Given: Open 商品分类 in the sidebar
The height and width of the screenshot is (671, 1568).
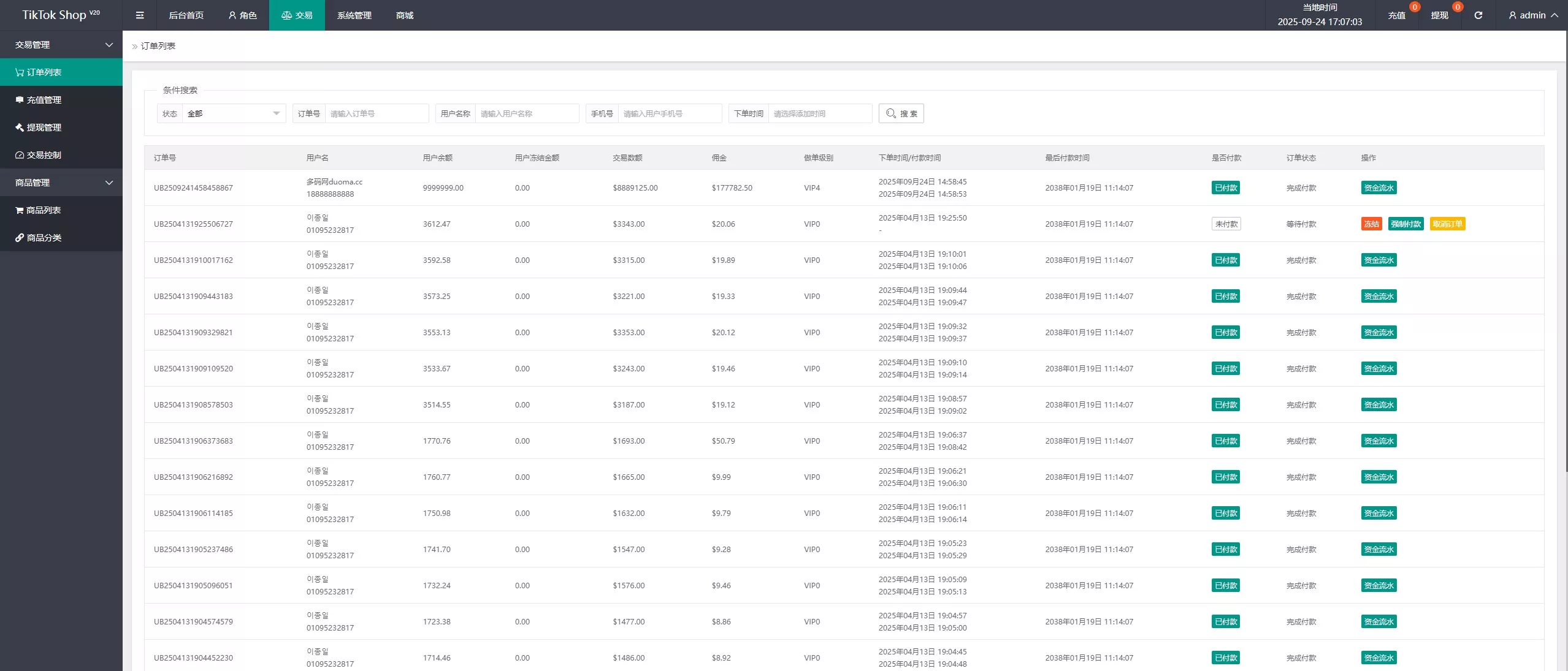Looking at the screenshot, I should pos(44,238).
